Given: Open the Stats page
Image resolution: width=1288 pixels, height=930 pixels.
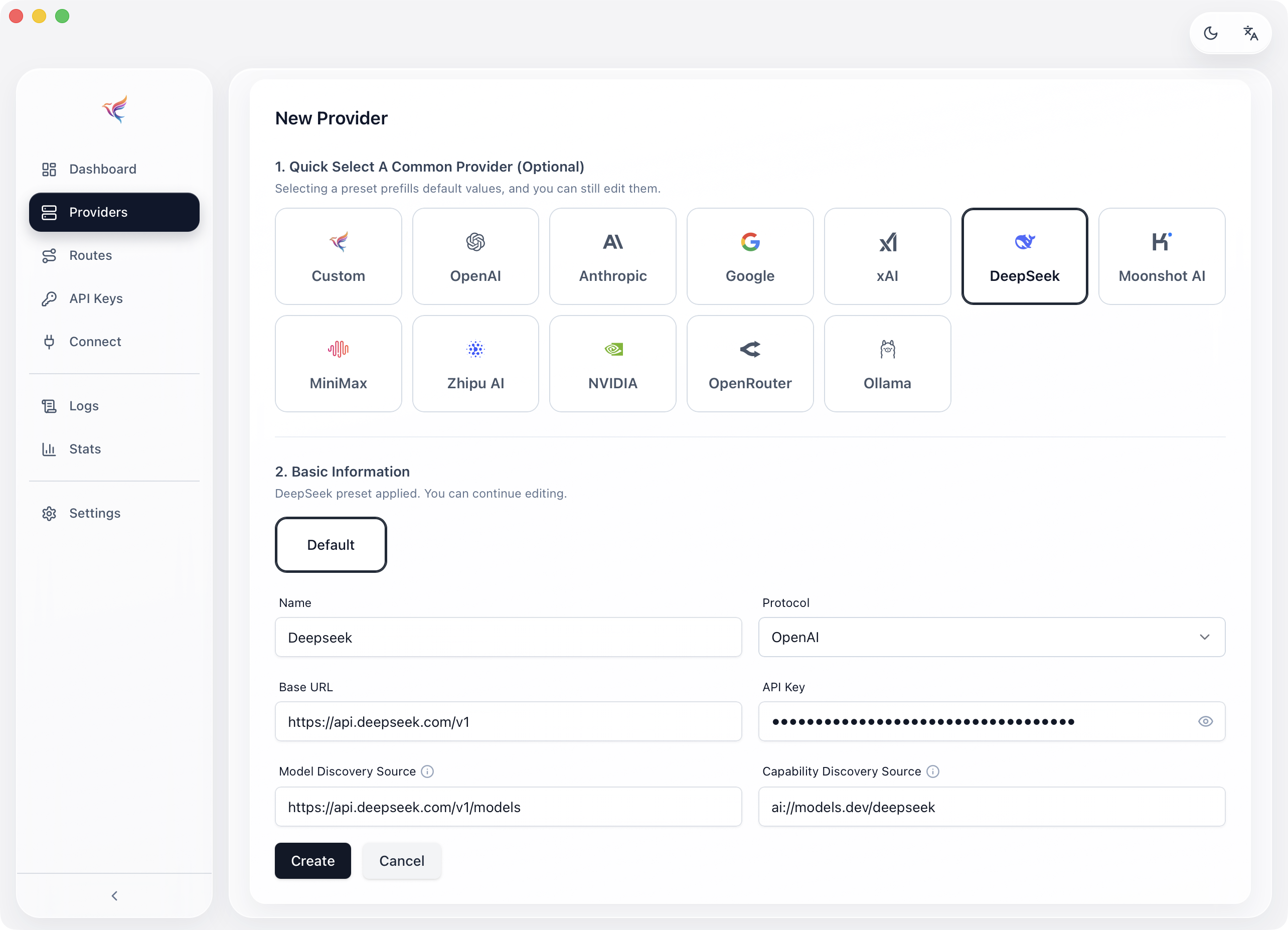Looking at the screenshot, I should pyautogui.click(x=114, y=449).
